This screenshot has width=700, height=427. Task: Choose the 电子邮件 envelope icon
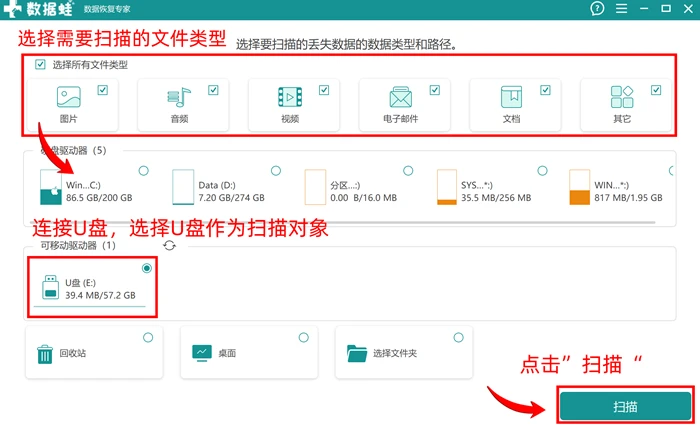[400, 97]
